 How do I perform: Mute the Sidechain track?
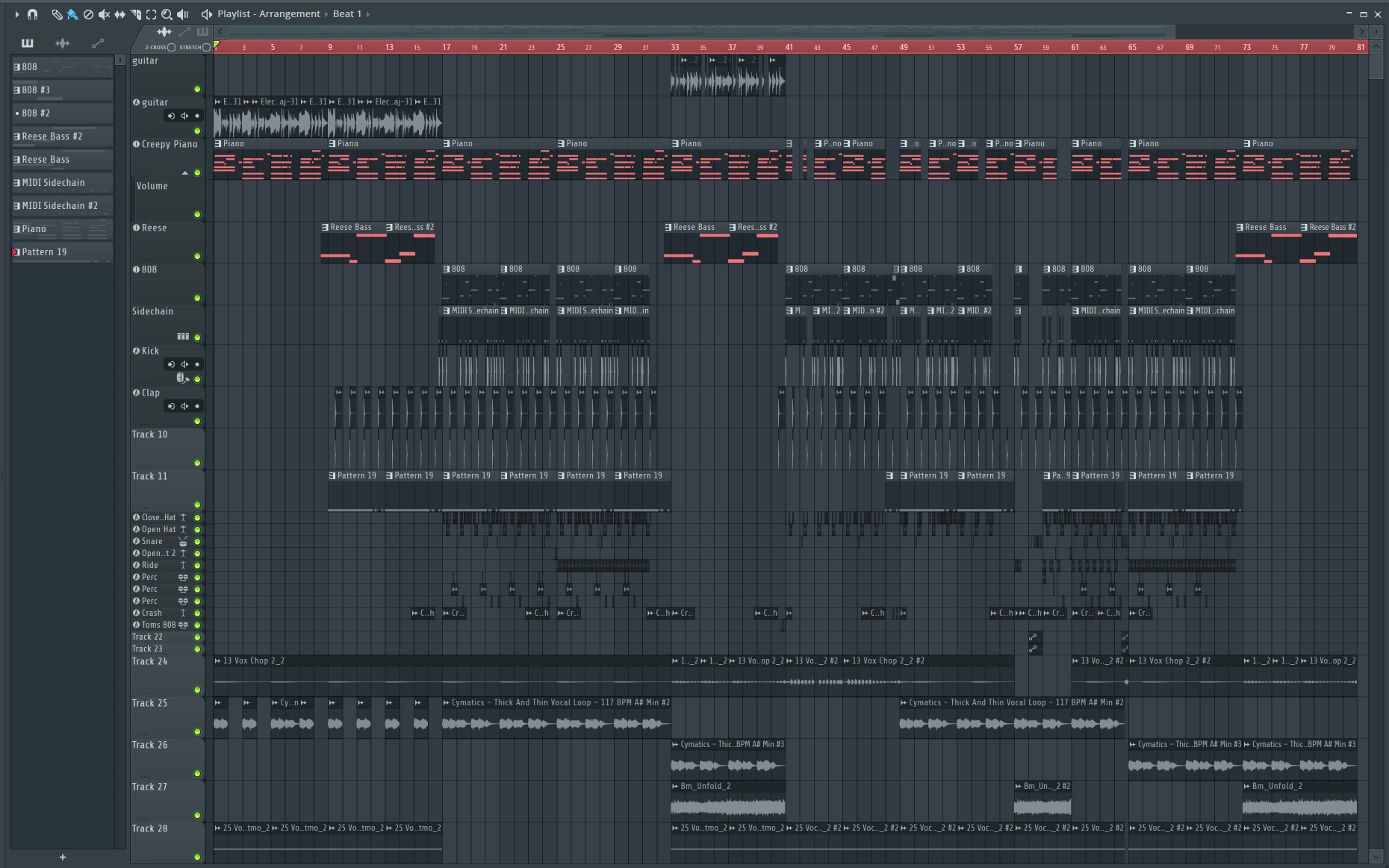(197, 337)
